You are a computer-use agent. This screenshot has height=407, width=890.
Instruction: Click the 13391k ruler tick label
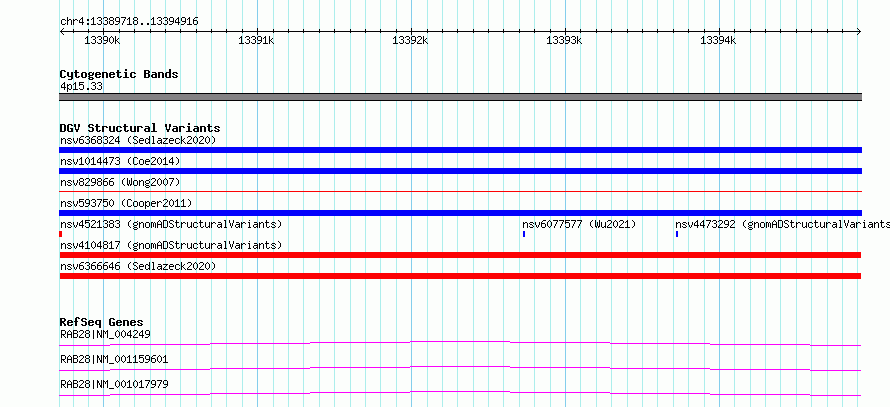coord(256,40)
